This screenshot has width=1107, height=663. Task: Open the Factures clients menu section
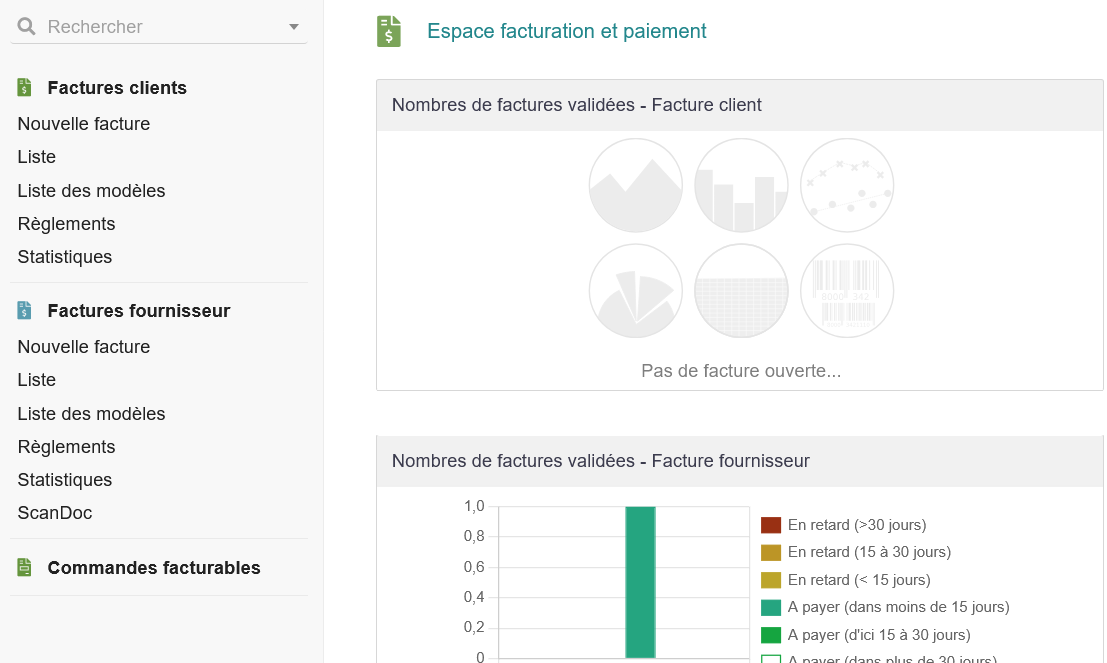pyautogui.click(x=117, y=88)
